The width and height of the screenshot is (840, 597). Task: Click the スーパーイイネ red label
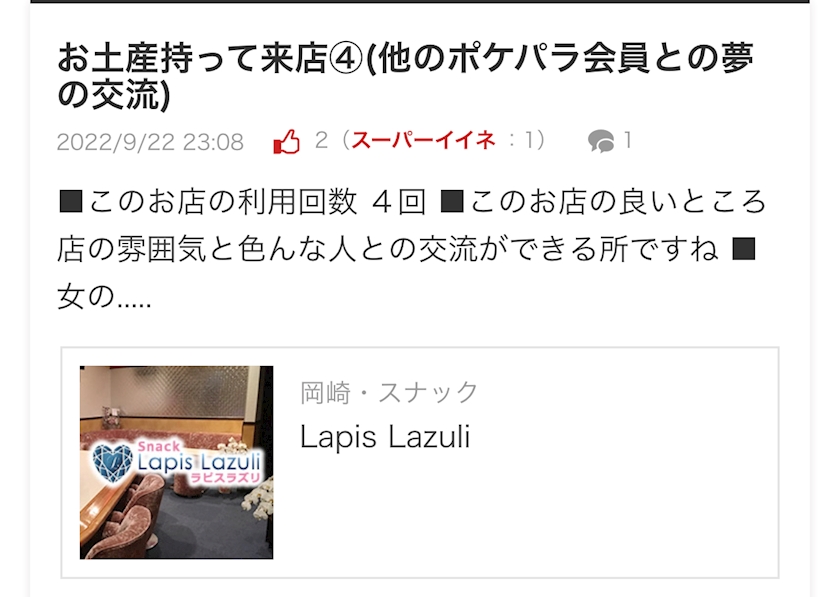coord(423,140)
